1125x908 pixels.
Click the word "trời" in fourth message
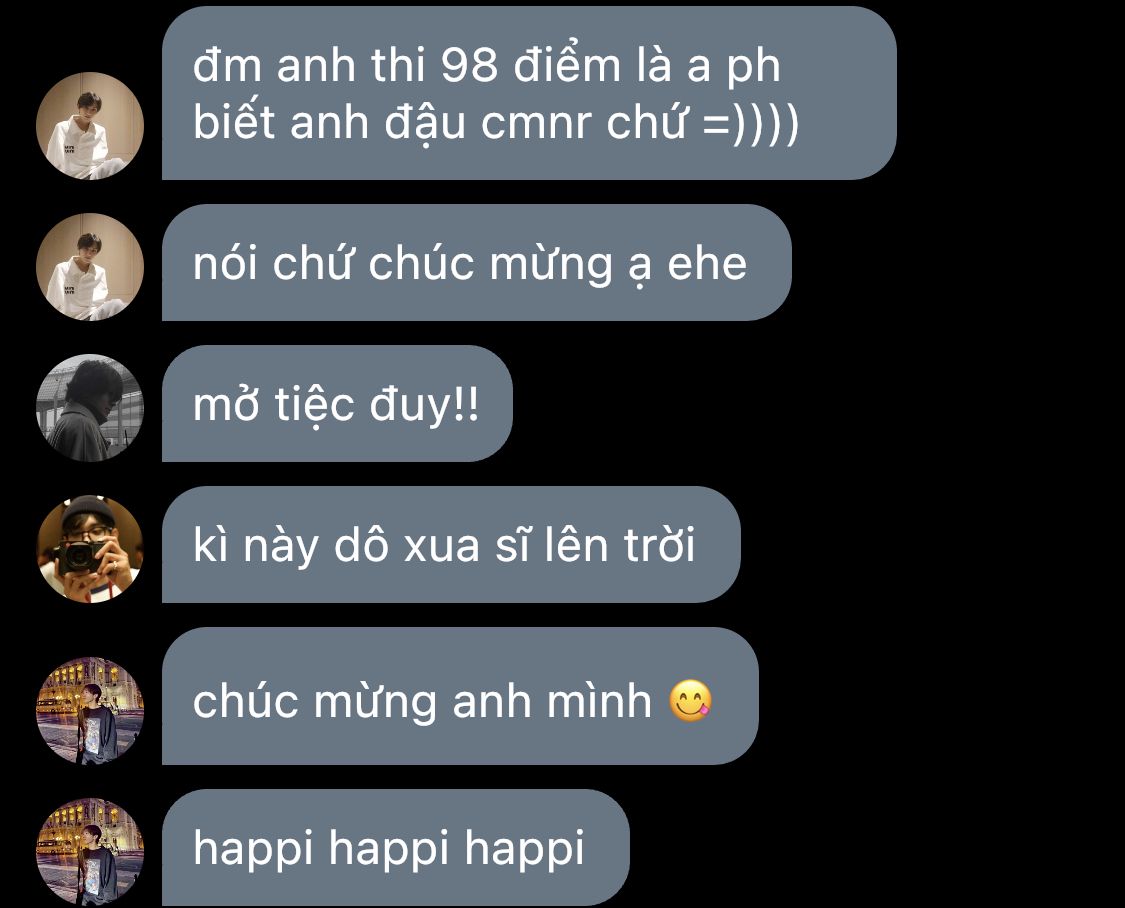pos(659,545)
